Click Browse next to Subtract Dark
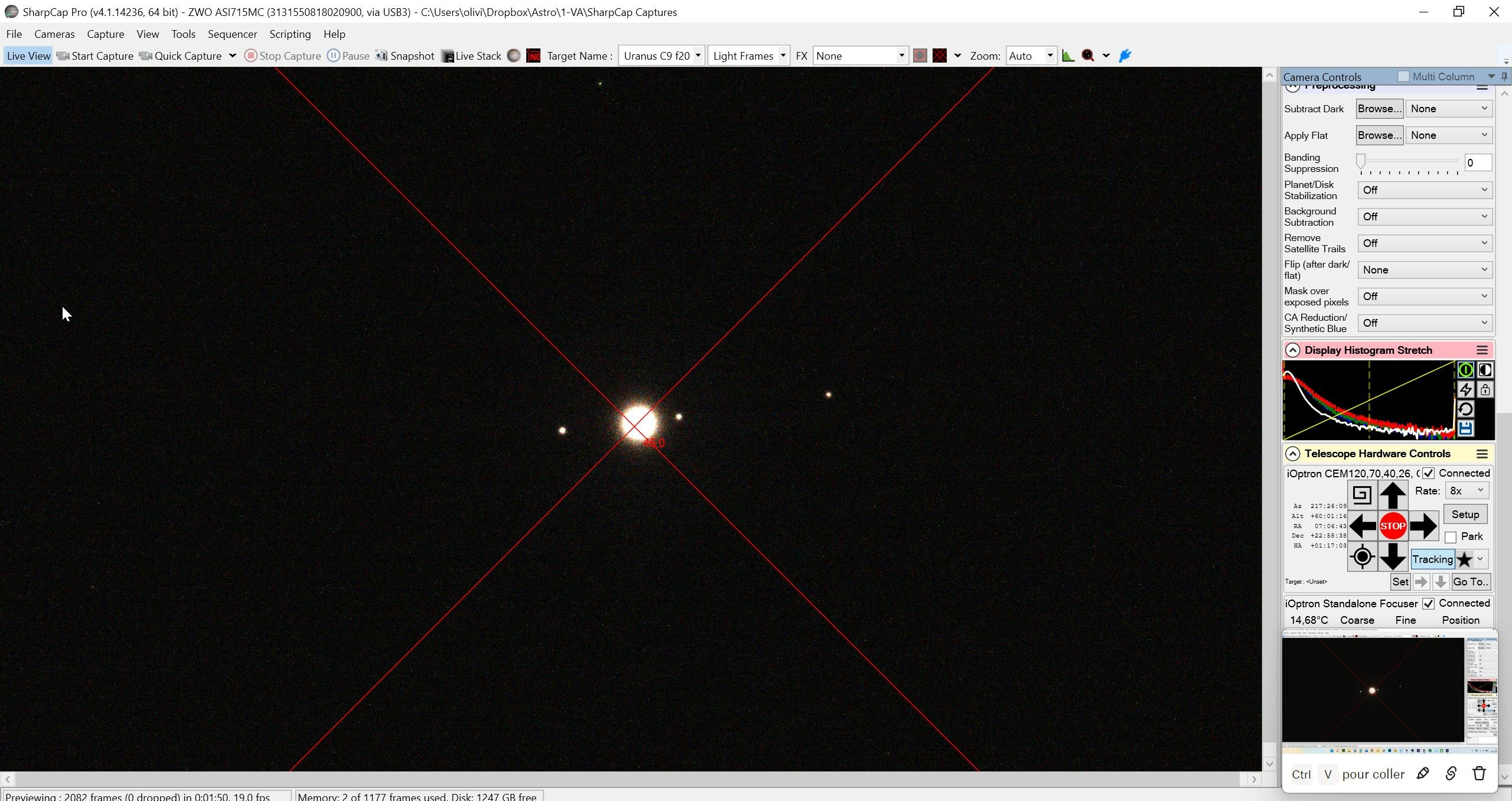 coord(1379,109)
